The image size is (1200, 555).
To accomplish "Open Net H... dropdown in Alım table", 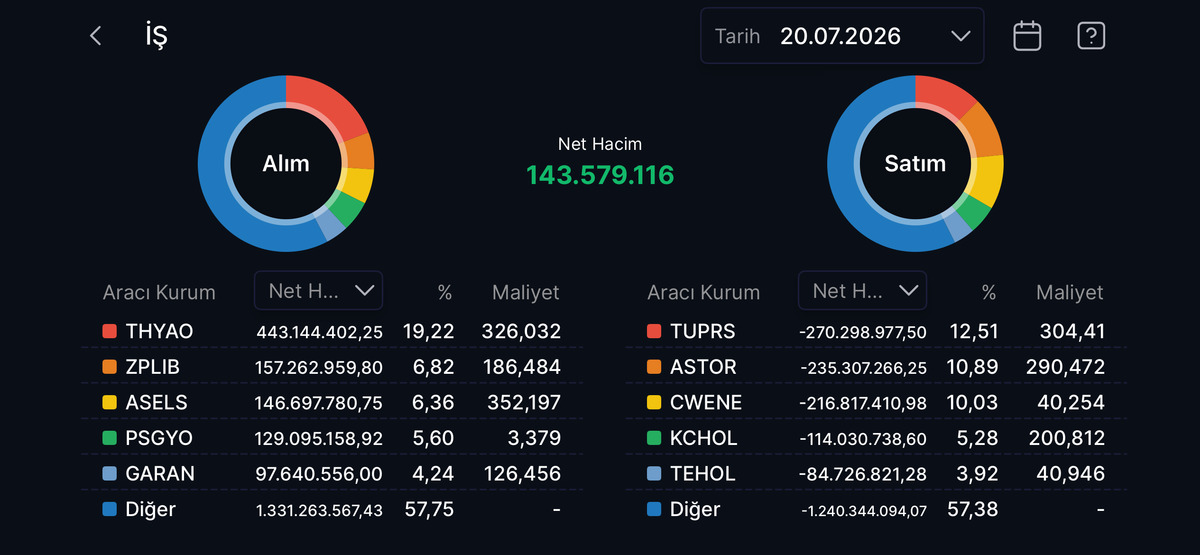I will click(x=318, y=290).
